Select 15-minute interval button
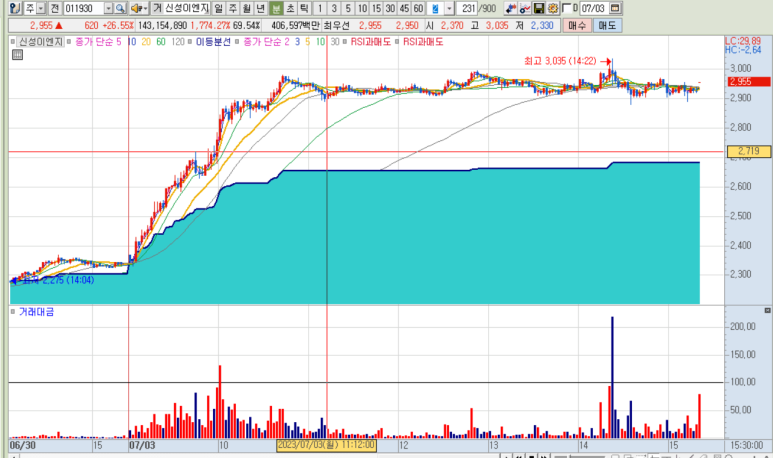This screenshot has width=773, height=458. [x=376, y=8]
